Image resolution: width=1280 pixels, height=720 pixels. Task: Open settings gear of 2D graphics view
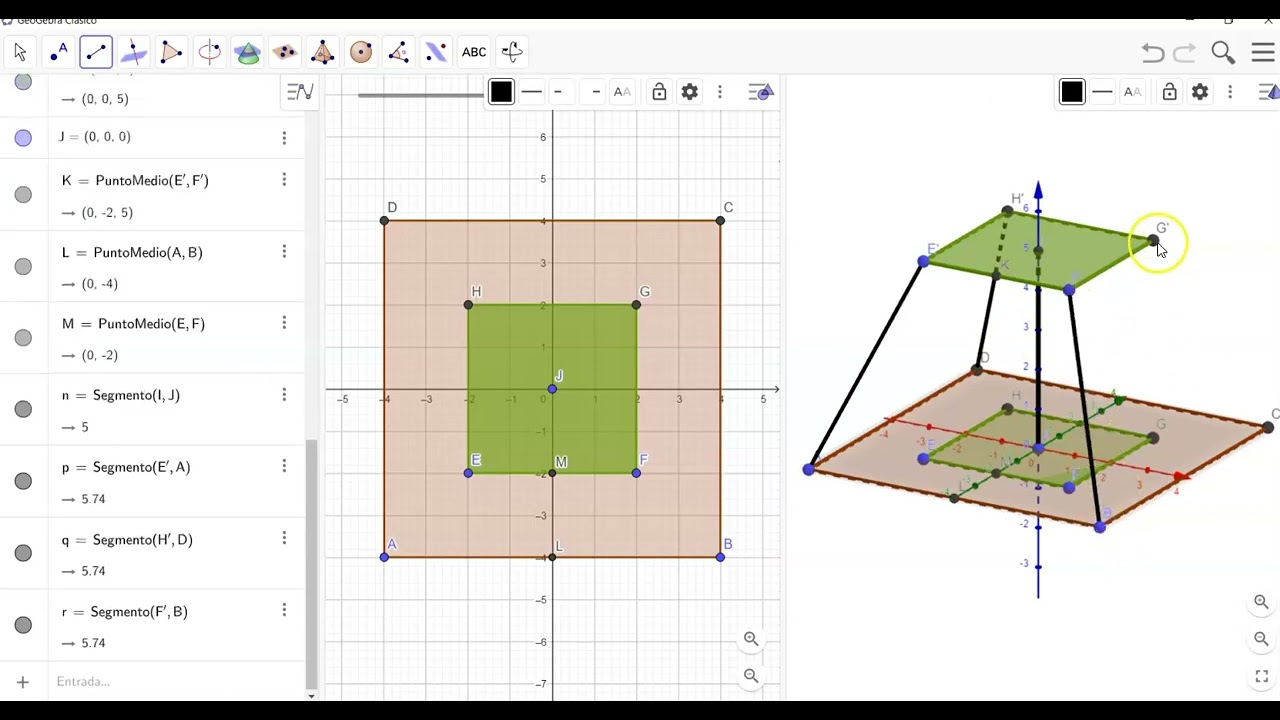(690, 92)
